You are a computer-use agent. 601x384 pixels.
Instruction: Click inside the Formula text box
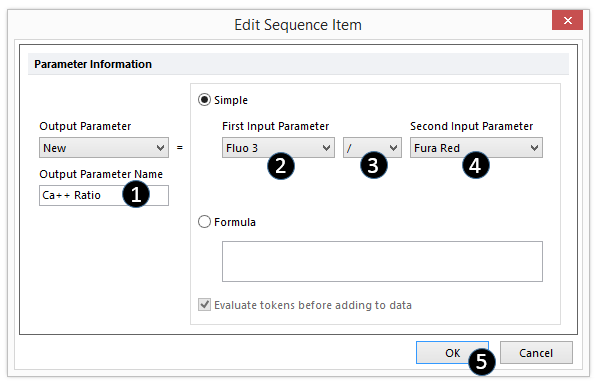tap(382, 261)
